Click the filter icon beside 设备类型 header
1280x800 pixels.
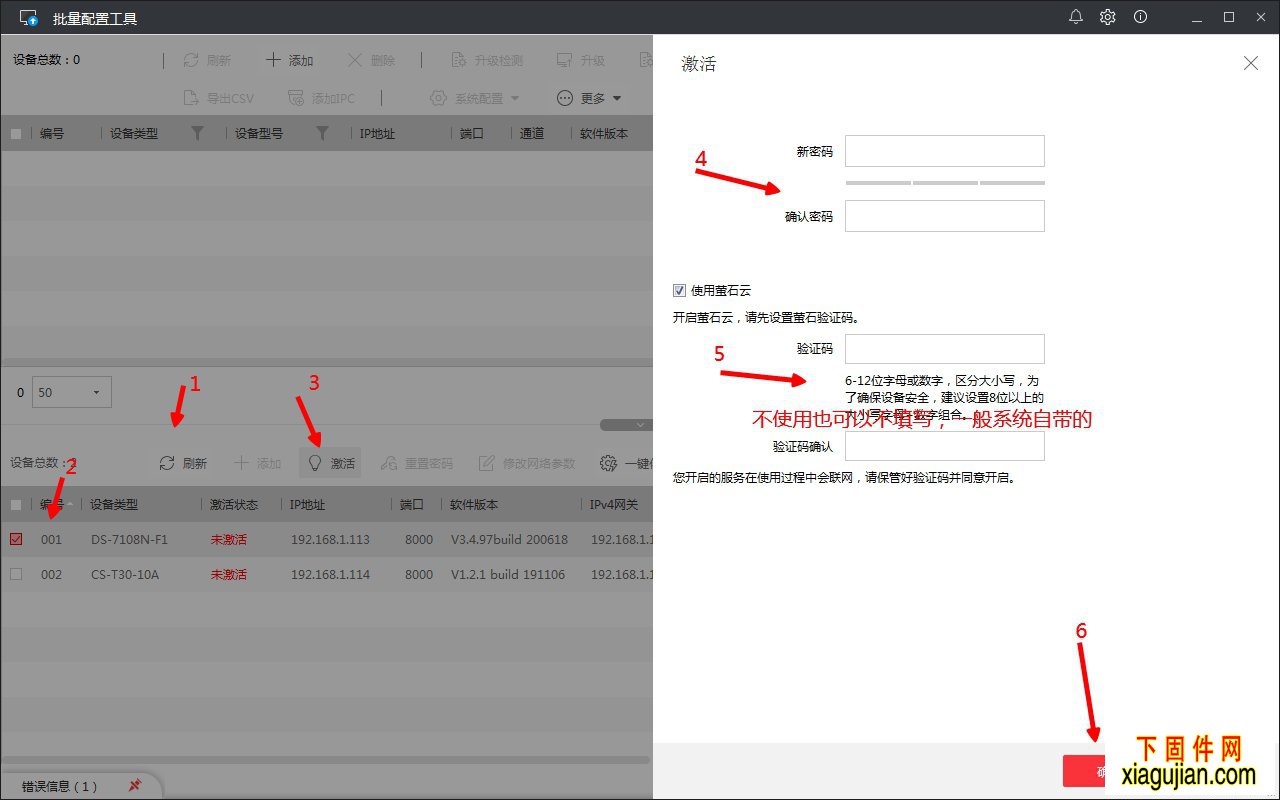pos(197,133)
